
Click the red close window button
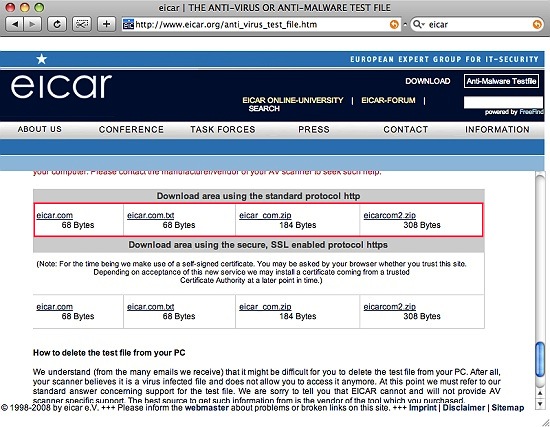(x=10, y=7)
